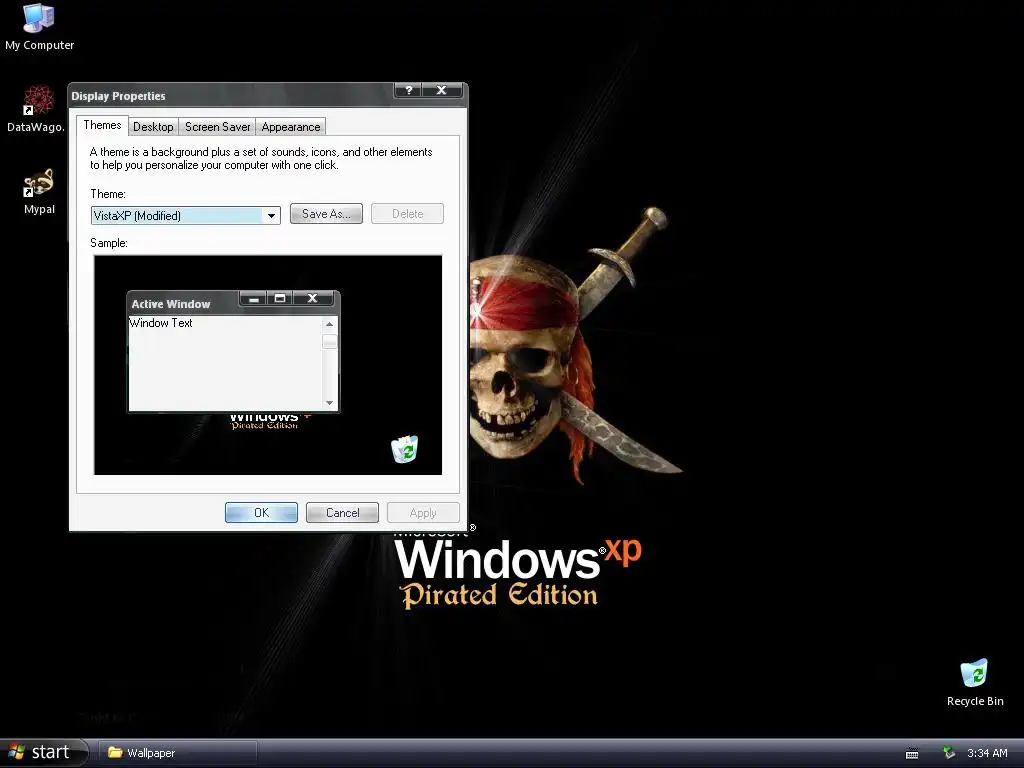Open the Appearance tab
This screenshot has height=768, width=1024.
(291, 127)
